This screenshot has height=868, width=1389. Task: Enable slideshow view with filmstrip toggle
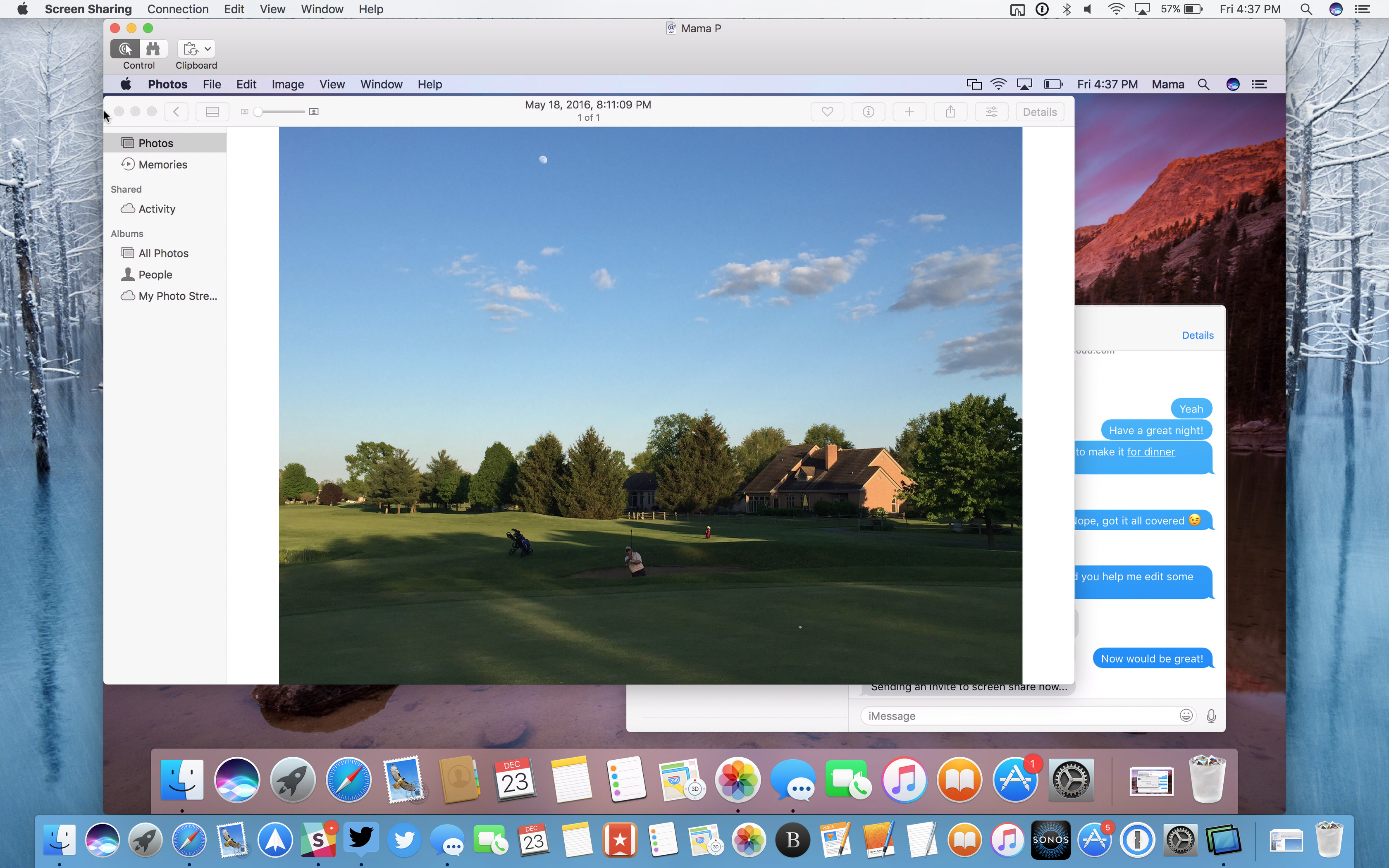[x=212, y=111]
